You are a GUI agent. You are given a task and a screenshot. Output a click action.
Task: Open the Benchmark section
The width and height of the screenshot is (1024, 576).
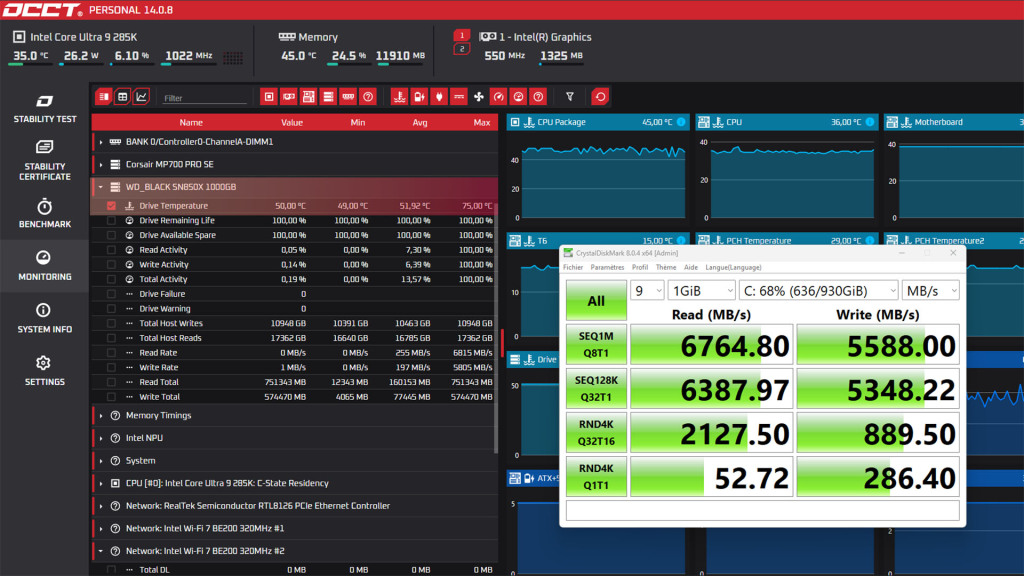click(x=44, y=214)
